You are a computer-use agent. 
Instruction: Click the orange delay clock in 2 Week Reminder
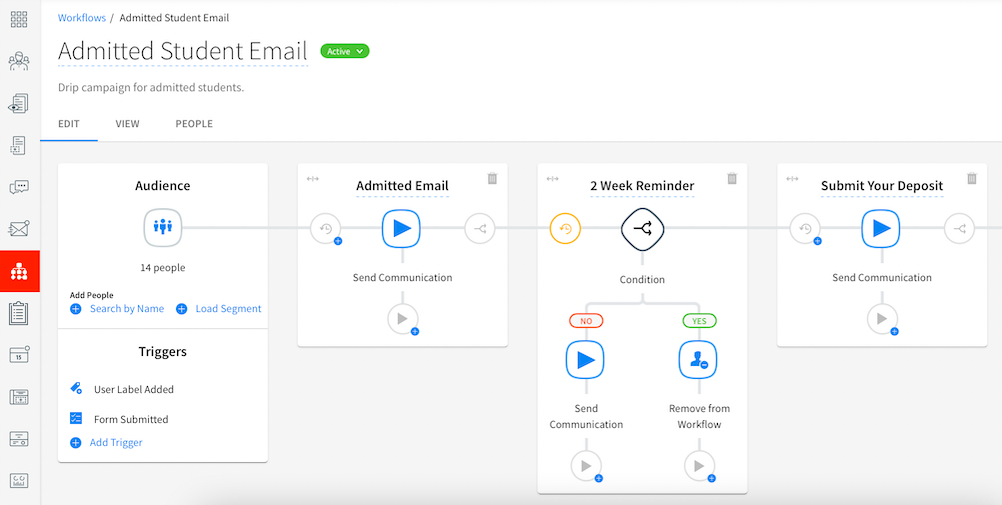pyautogui.click(x=566, y=228)
